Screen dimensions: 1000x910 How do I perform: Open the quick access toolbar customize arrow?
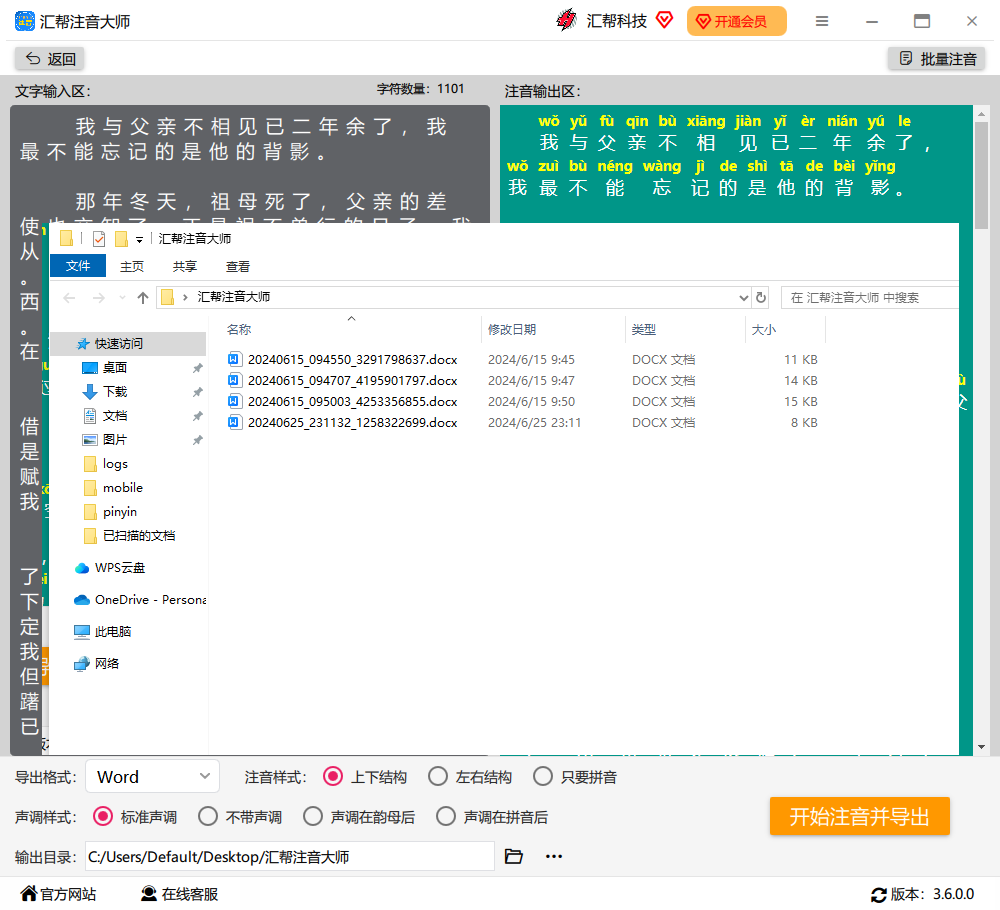coord(139,240)
